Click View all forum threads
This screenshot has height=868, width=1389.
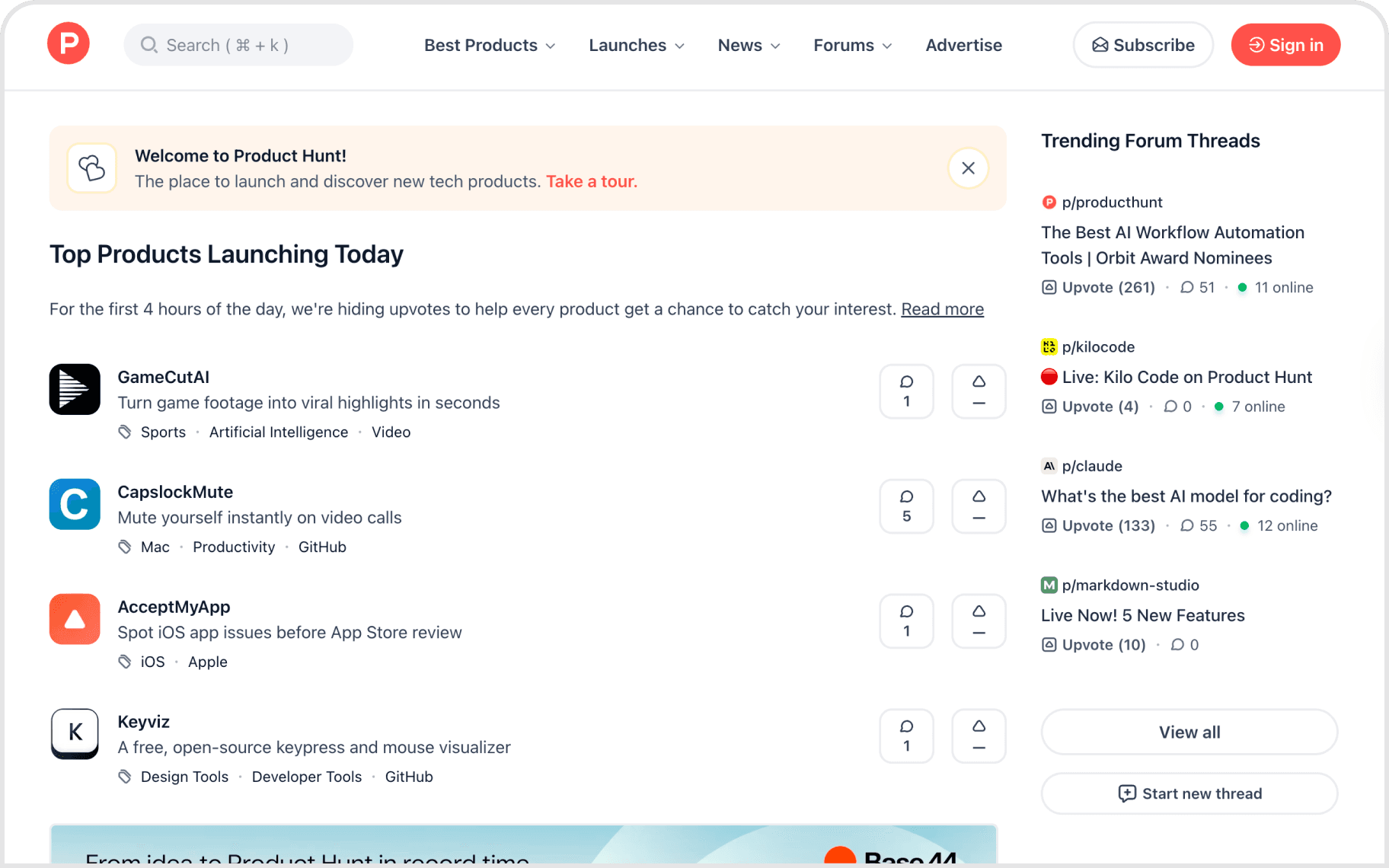[1189, 732]
